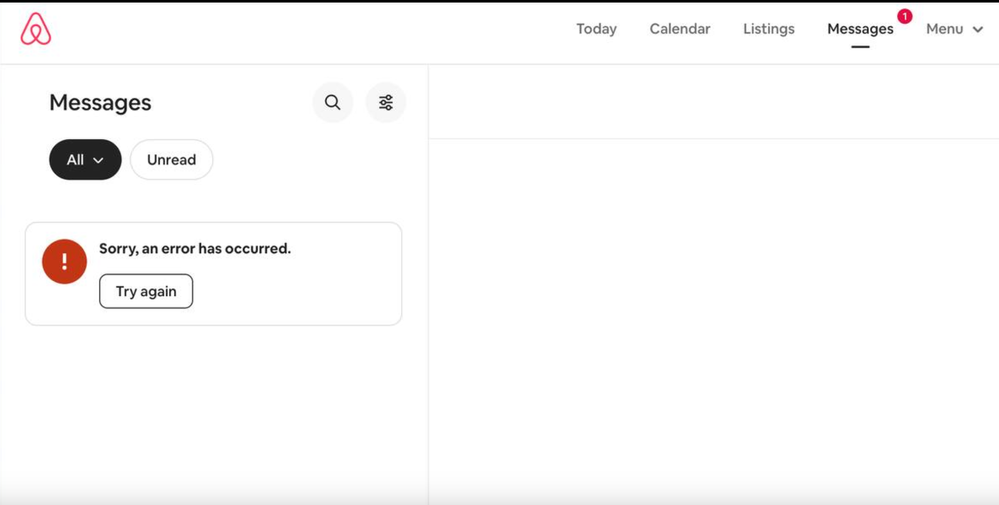Click the blank conversation header bar
This screenshot has height=505, width=999.
(713, 102)
